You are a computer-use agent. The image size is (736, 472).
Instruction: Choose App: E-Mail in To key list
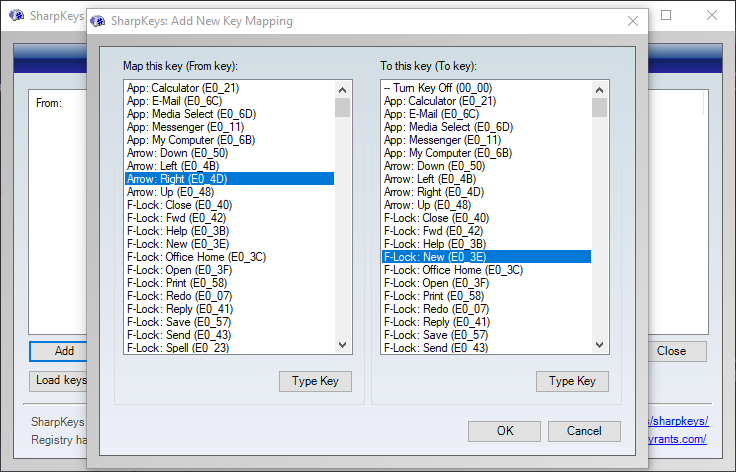click(x=487, y=114)
